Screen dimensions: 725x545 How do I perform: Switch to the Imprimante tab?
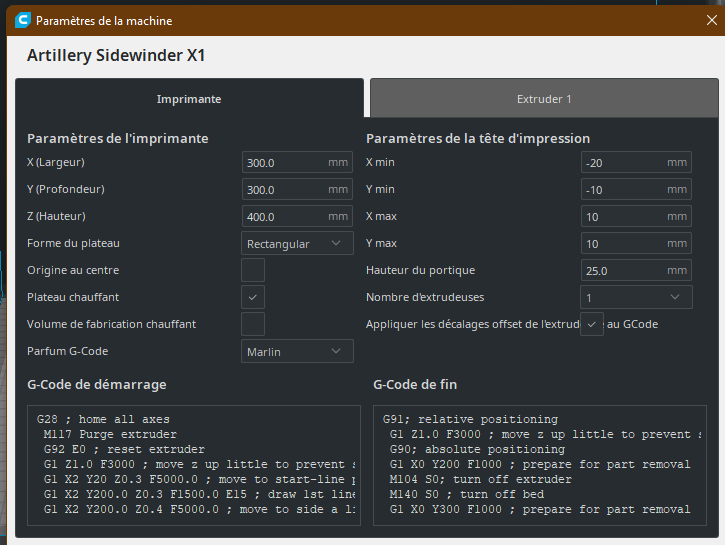point(189,98)
